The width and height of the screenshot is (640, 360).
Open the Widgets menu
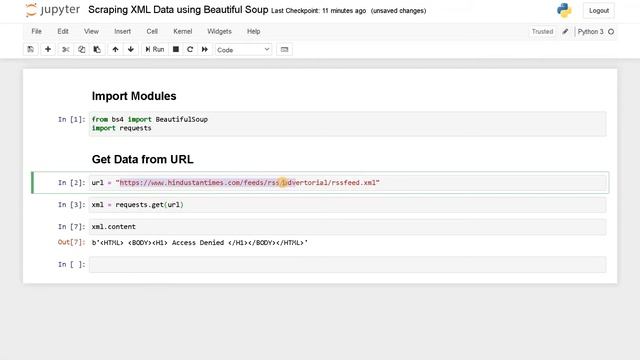tap(219, 31)
